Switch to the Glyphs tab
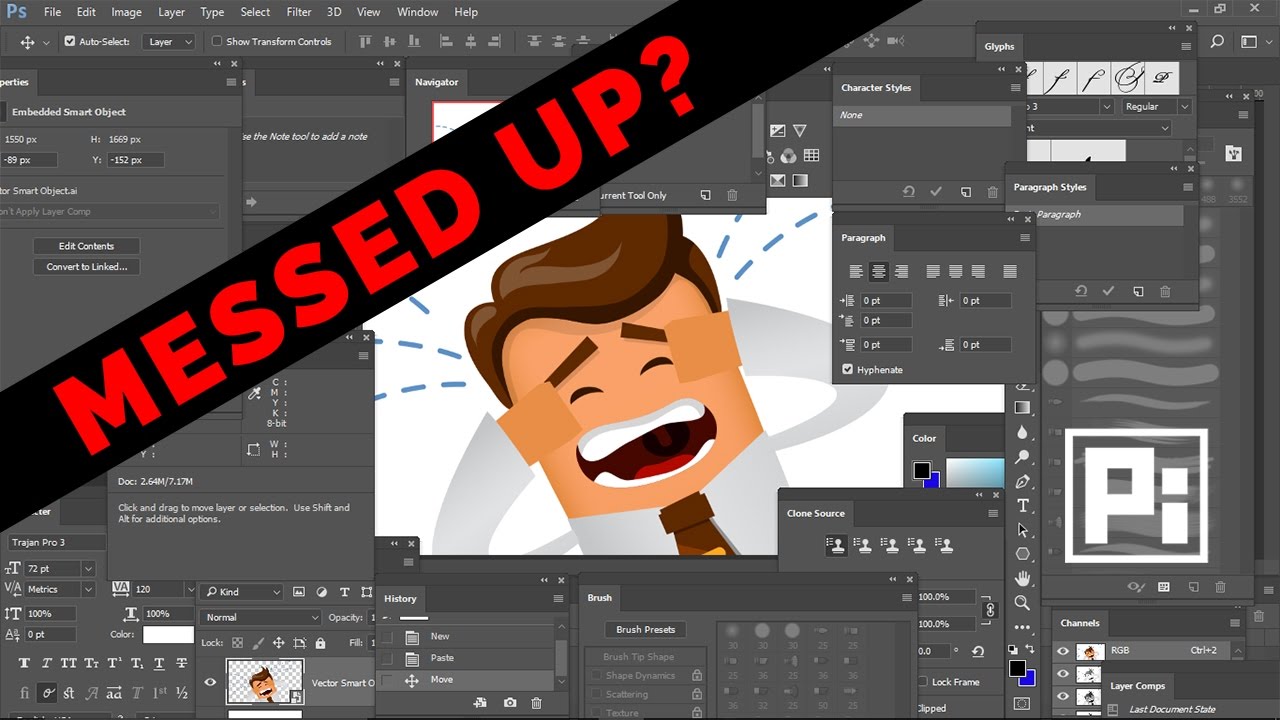 coord(999,46)
